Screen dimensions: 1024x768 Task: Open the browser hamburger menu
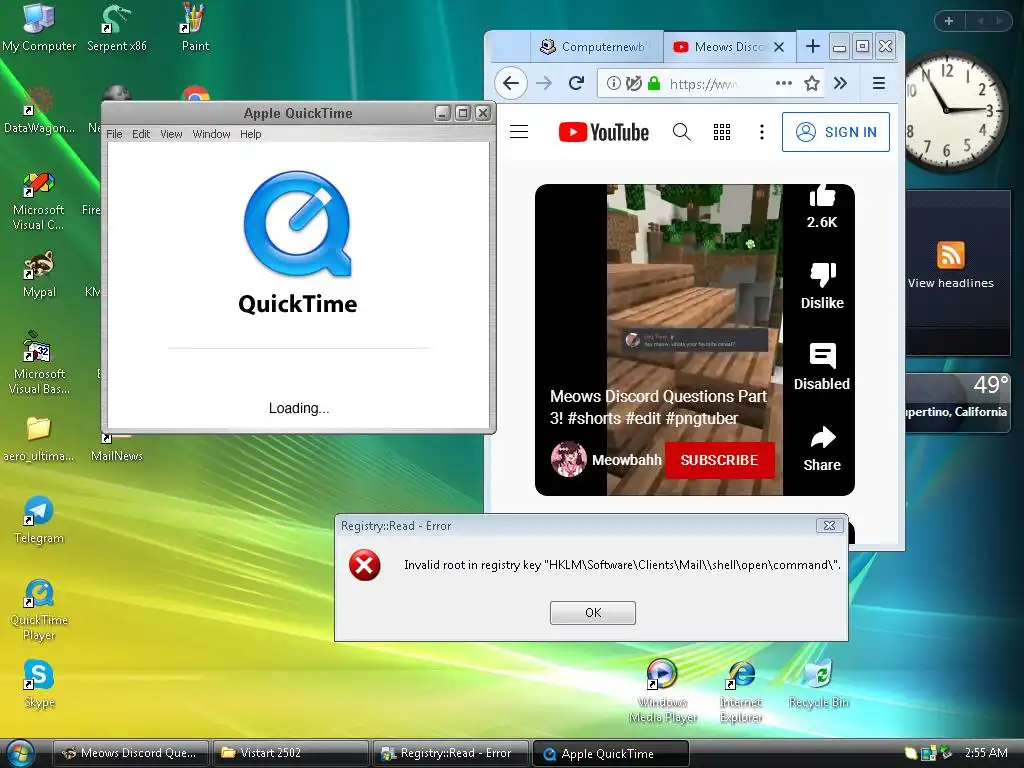(x=879, y=83)
